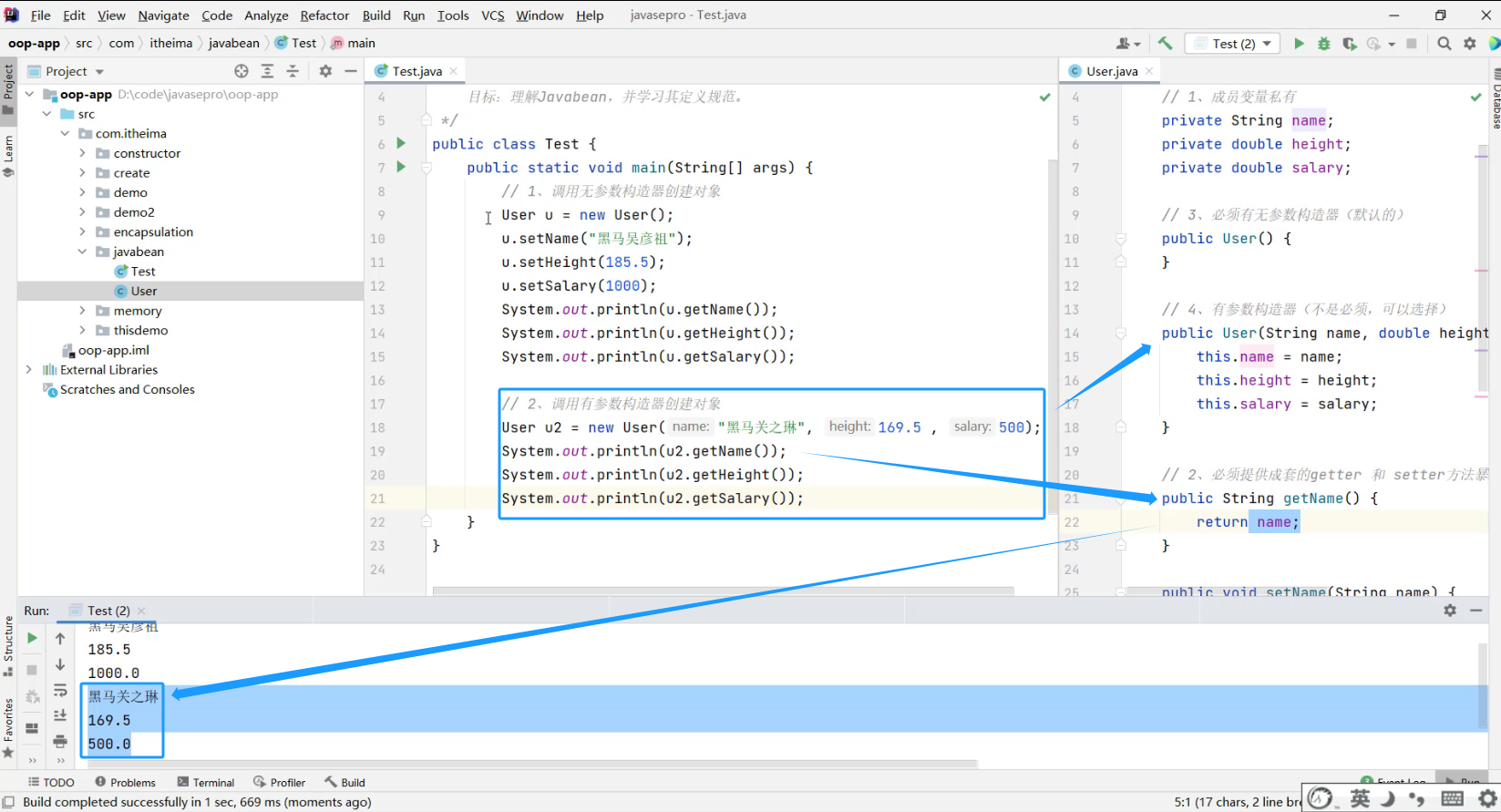Expand all icon in Project panel header
This screenshot has width=1501, height=812.
(x=267, y=71)
